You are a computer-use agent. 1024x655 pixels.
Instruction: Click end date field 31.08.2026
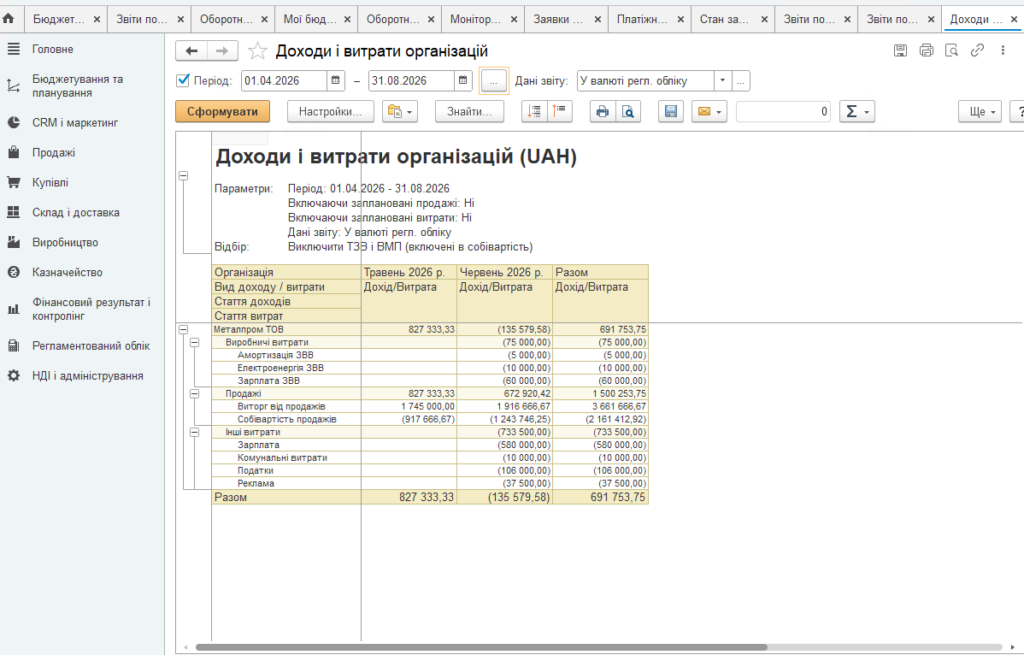[411, 80]
